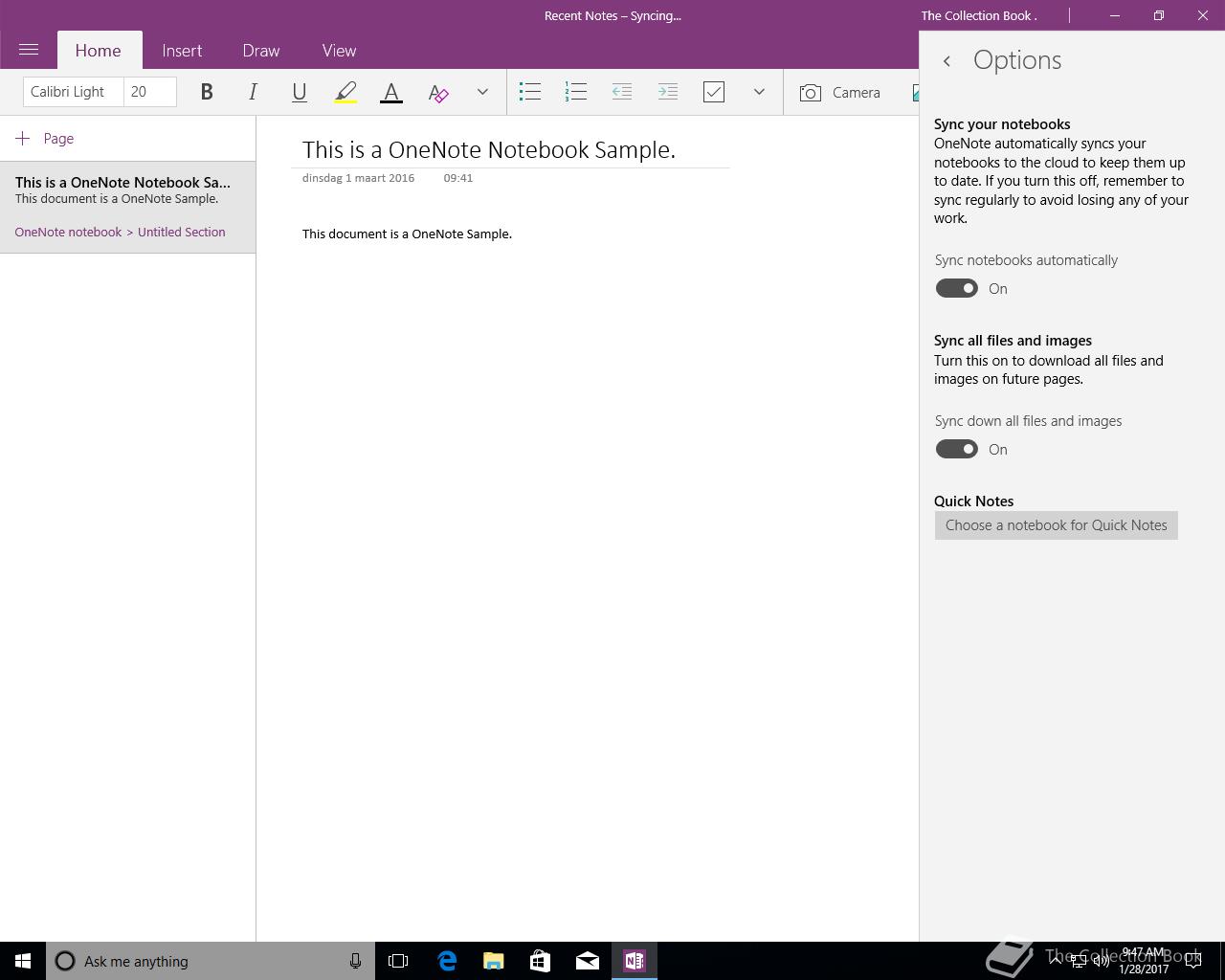Open the OneNote notebook breadcrumb link
1225x980 pixels.
click(x=68, y=232)
